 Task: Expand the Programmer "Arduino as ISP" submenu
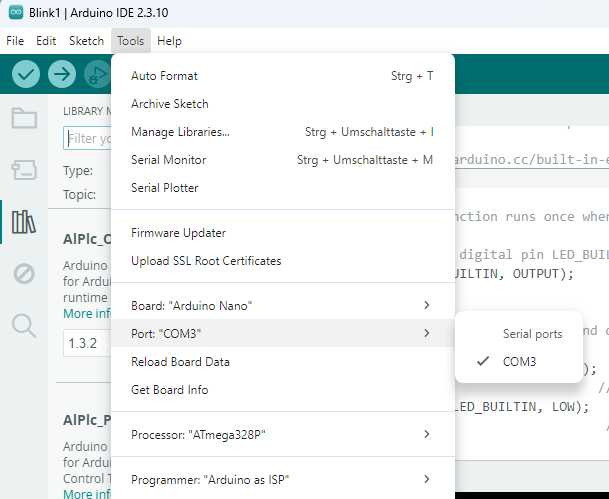[x=283, y=480]
